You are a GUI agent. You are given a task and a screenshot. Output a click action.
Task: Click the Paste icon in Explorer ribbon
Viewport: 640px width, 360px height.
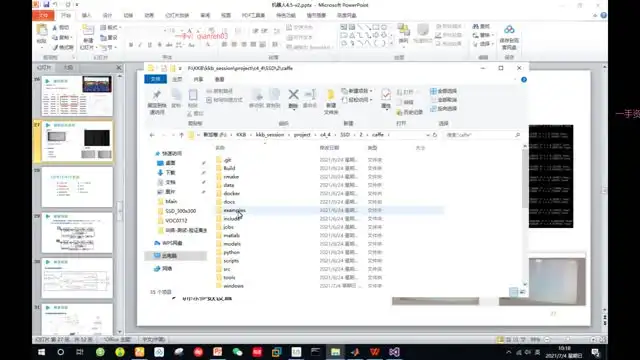(193, 95)
